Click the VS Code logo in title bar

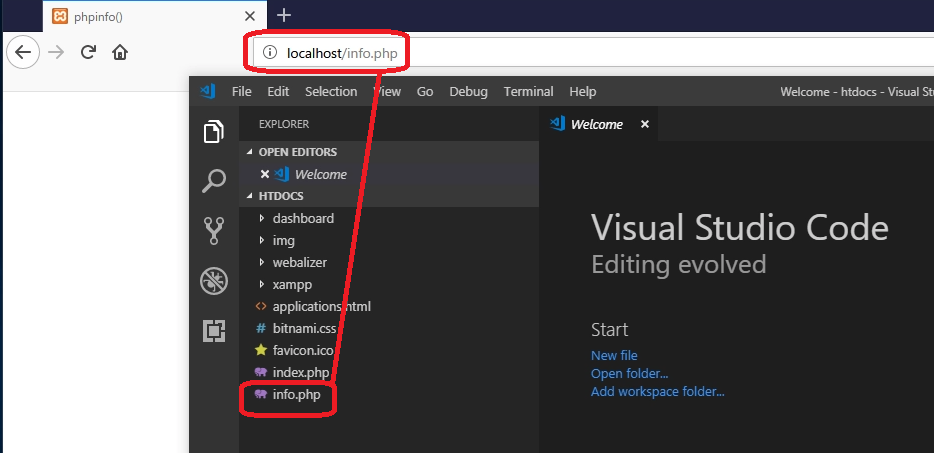tap(208, 92)
